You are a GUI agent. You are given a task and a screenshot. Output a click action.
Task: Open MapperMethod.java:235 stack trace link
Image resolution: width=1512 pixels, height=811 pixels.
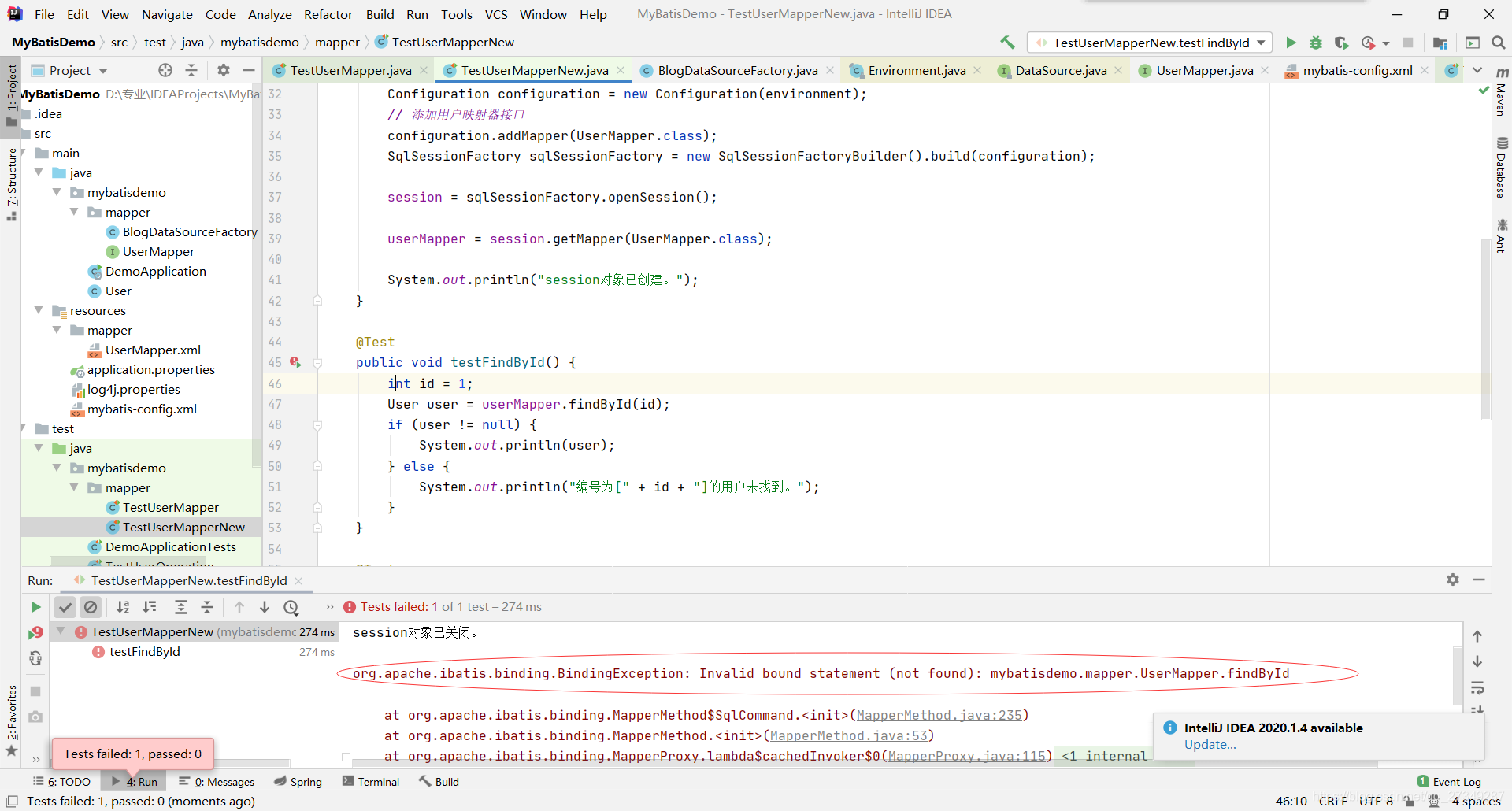939,715
